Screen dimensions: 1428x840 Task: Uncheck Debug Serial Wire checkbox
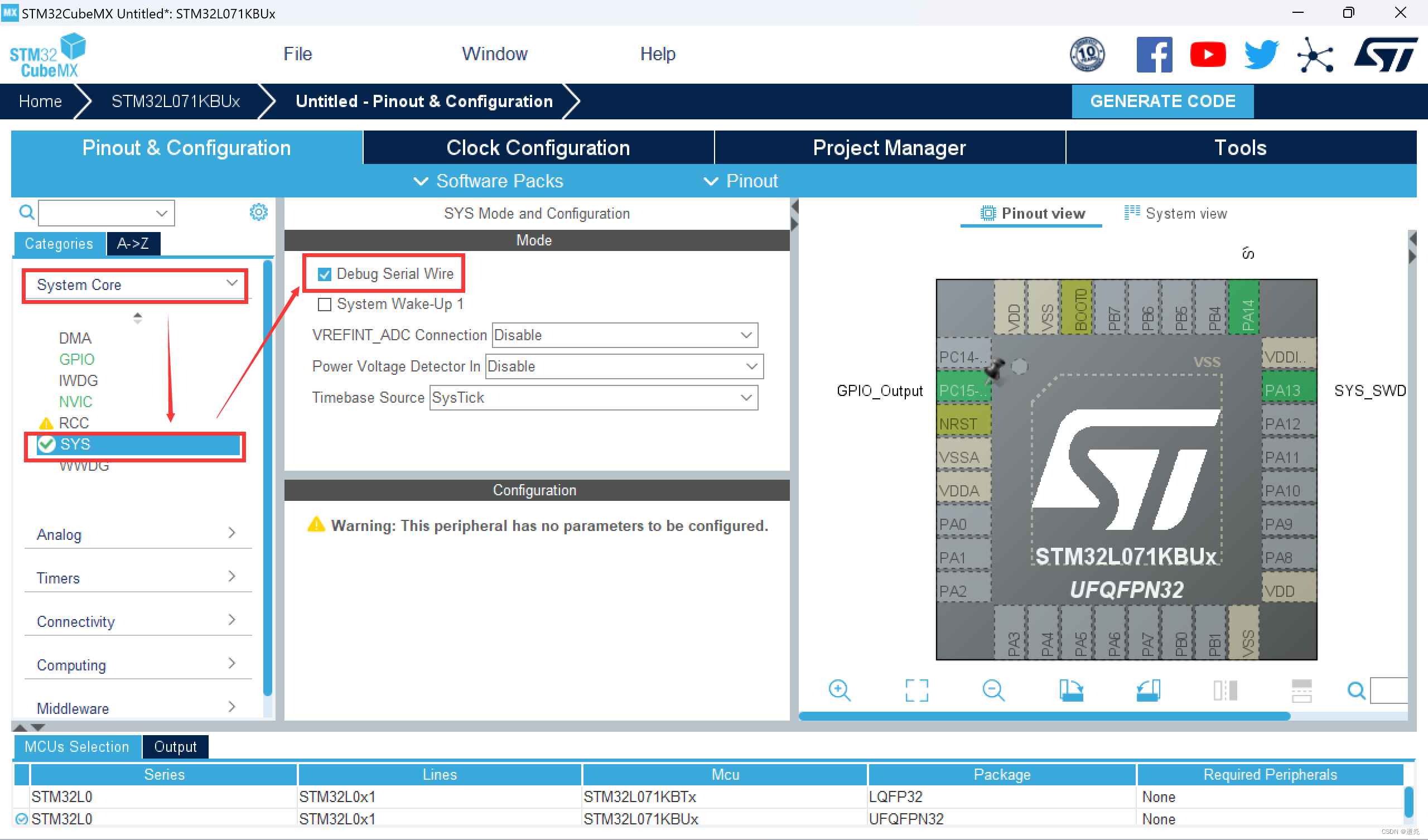coord(324,274)
